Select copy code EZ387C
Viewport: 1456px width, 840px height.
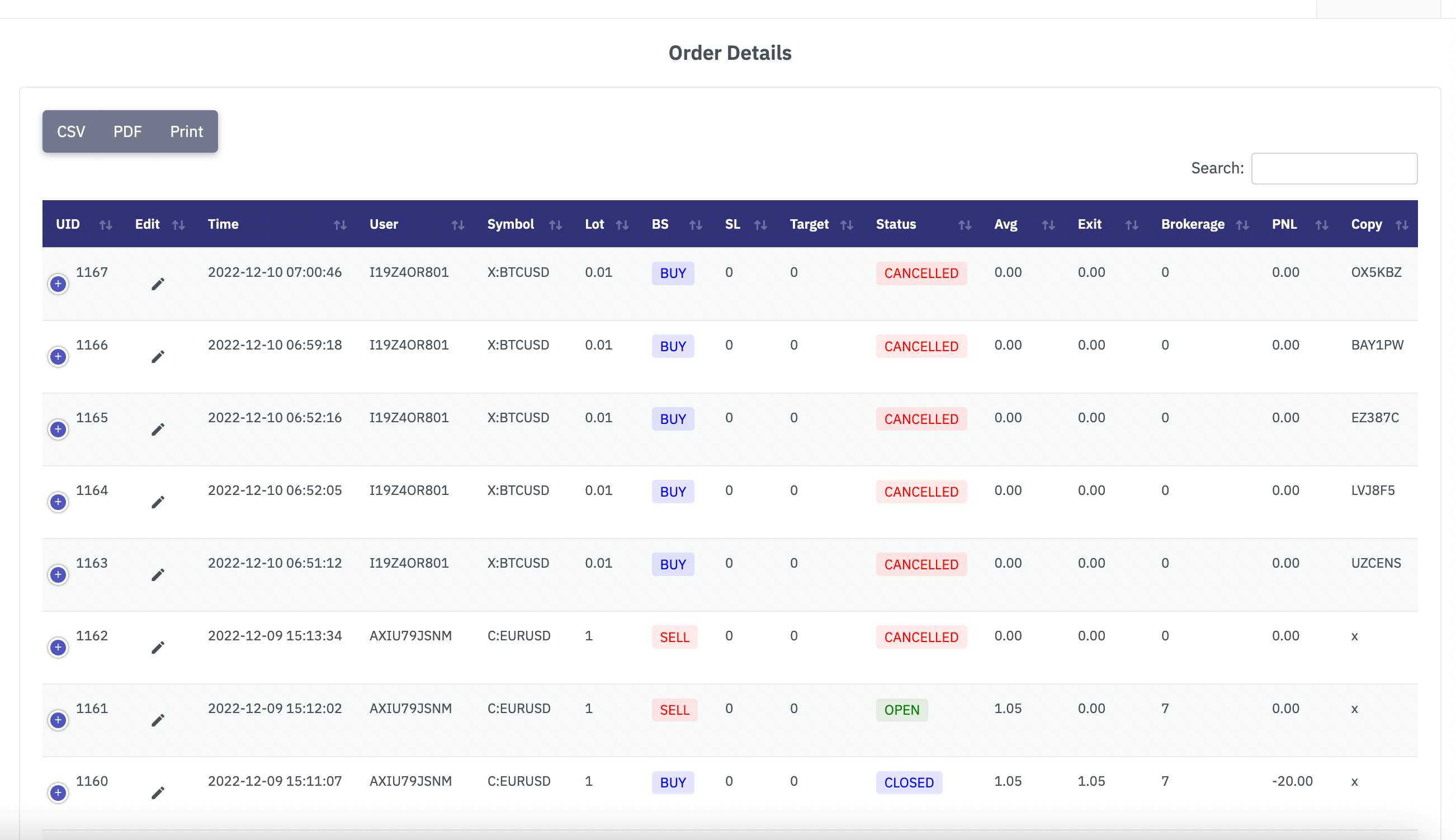tap(1375, 418)
